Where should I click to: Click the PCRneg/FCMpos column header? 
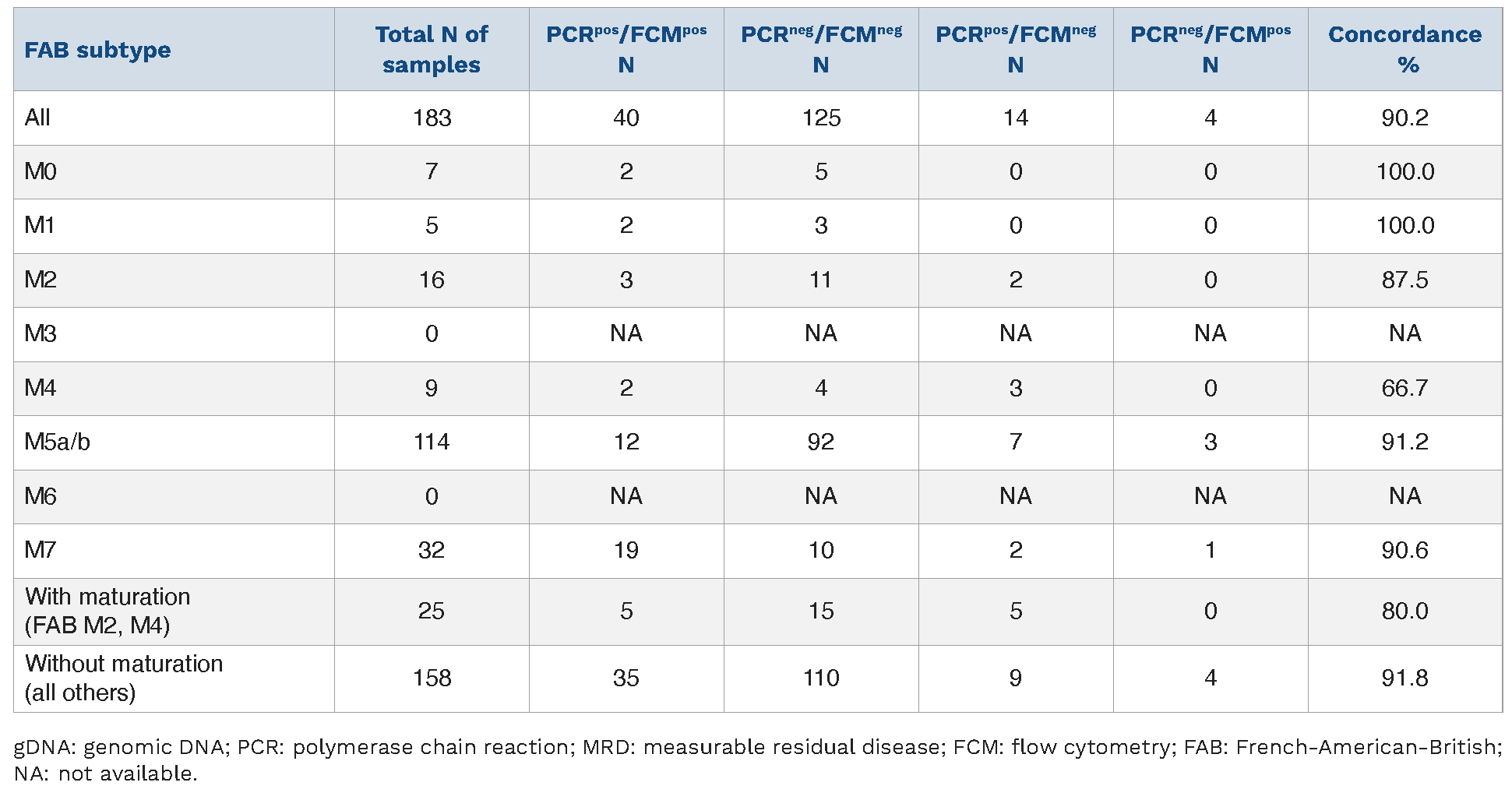point(1211,49)
